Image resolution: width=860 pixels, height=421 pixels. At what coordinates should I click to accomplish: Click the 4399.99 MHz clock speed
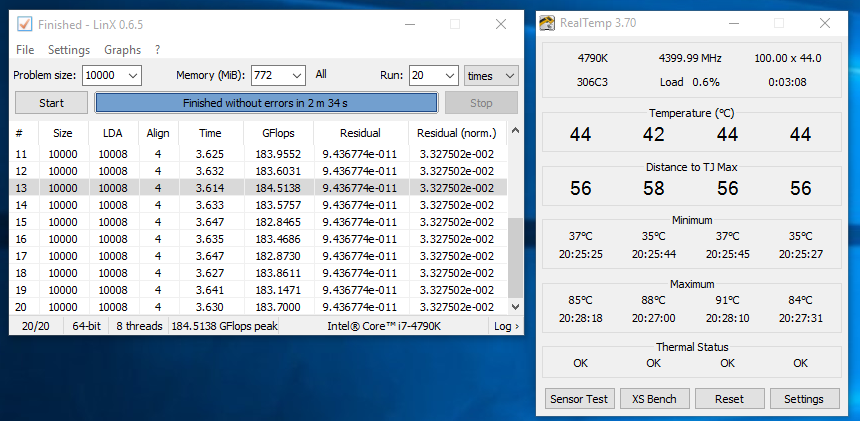tap(690, 58)
